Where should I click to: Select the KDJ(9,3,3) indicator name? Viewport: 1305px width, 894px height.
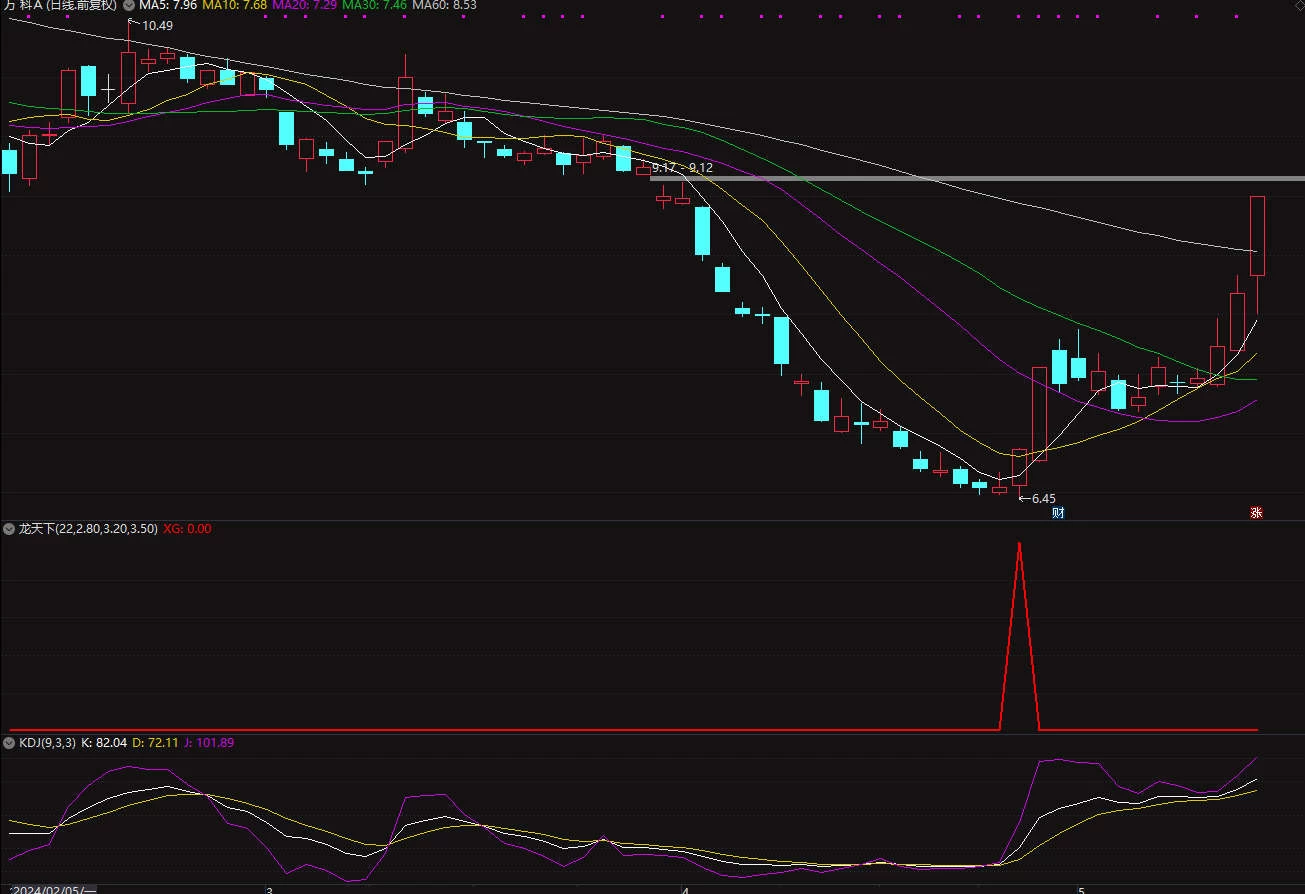47,743
